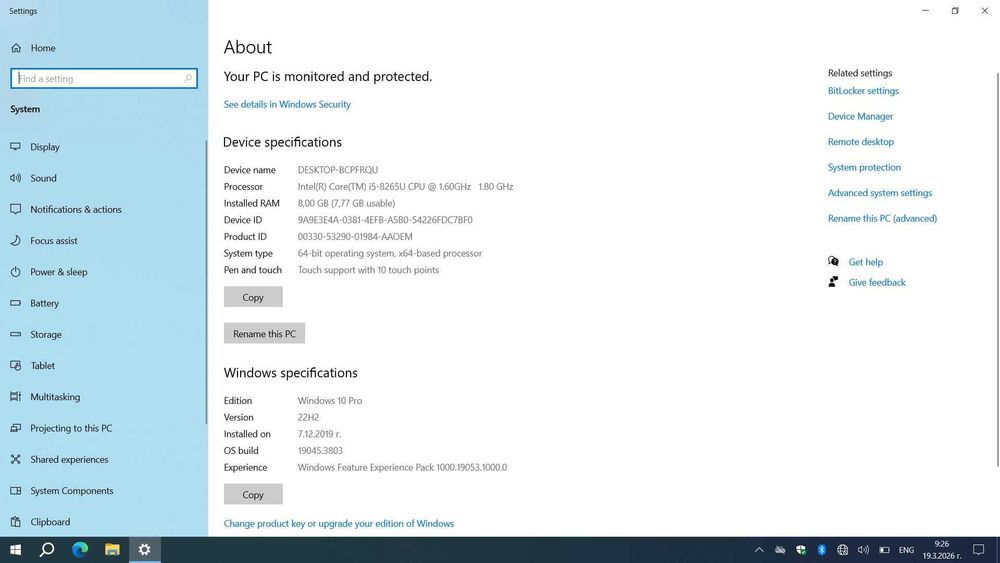Open Advanced system settings link
The height and width of the screenshot is (563, 1000).
879,193
